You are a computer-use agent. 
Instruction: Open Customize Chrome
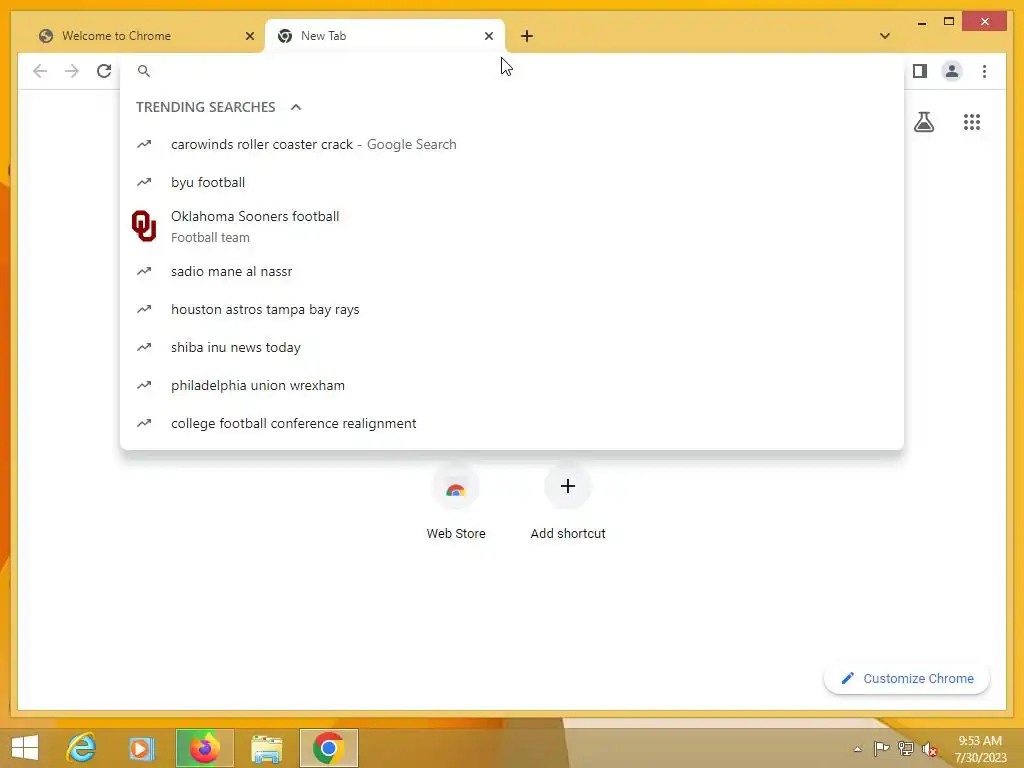coord(907,679)
